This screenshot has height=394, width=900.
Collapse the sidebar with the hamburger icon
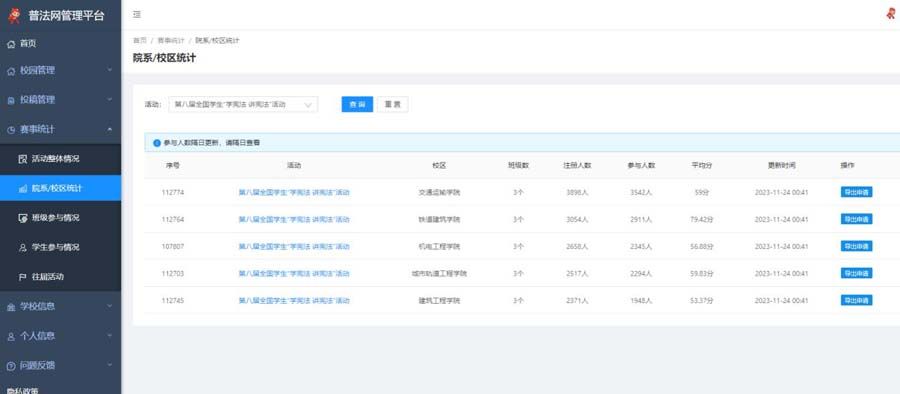click(x=137, y=15)
